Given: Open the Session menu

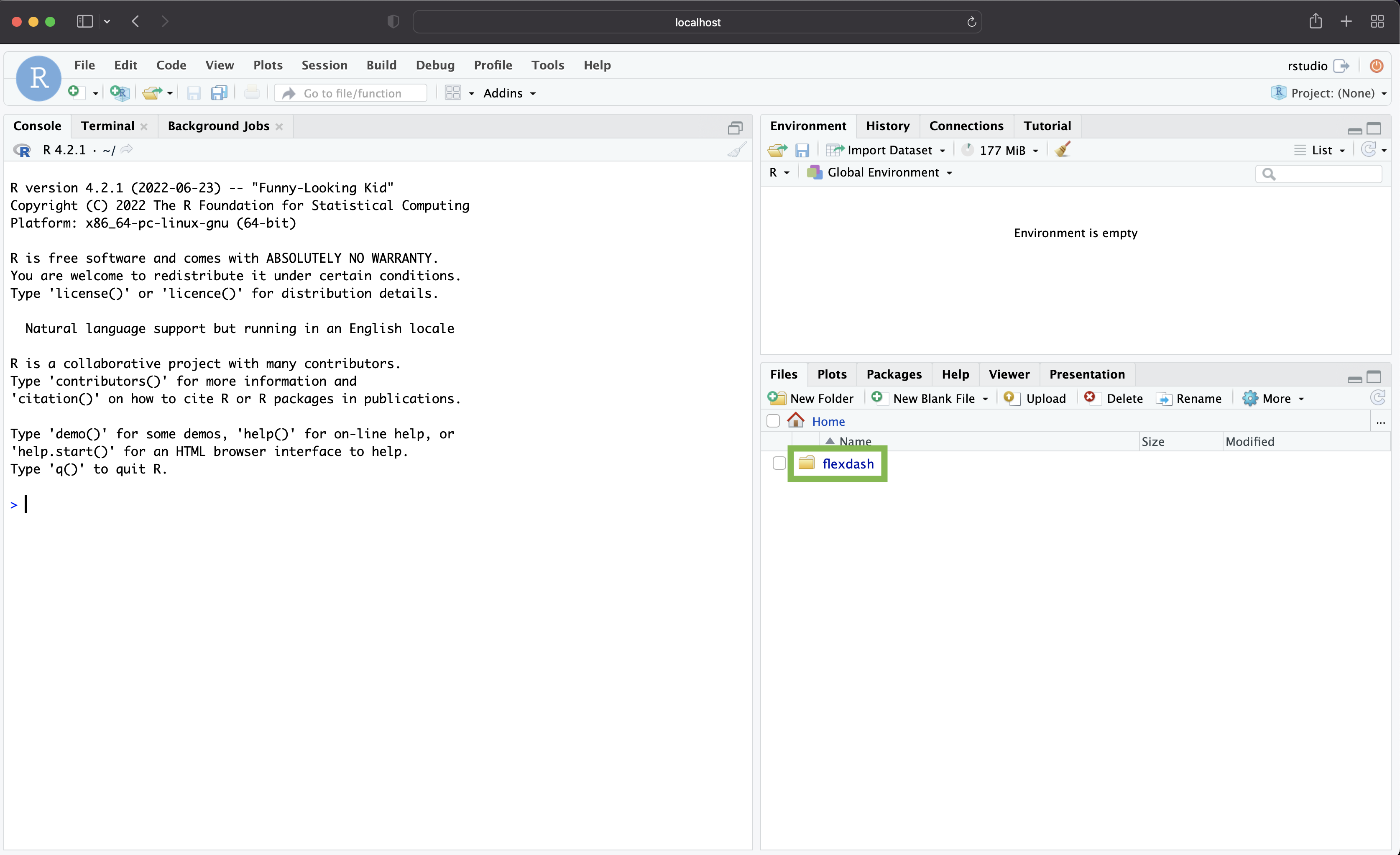Looking at the screenshot, I should 324,65.
